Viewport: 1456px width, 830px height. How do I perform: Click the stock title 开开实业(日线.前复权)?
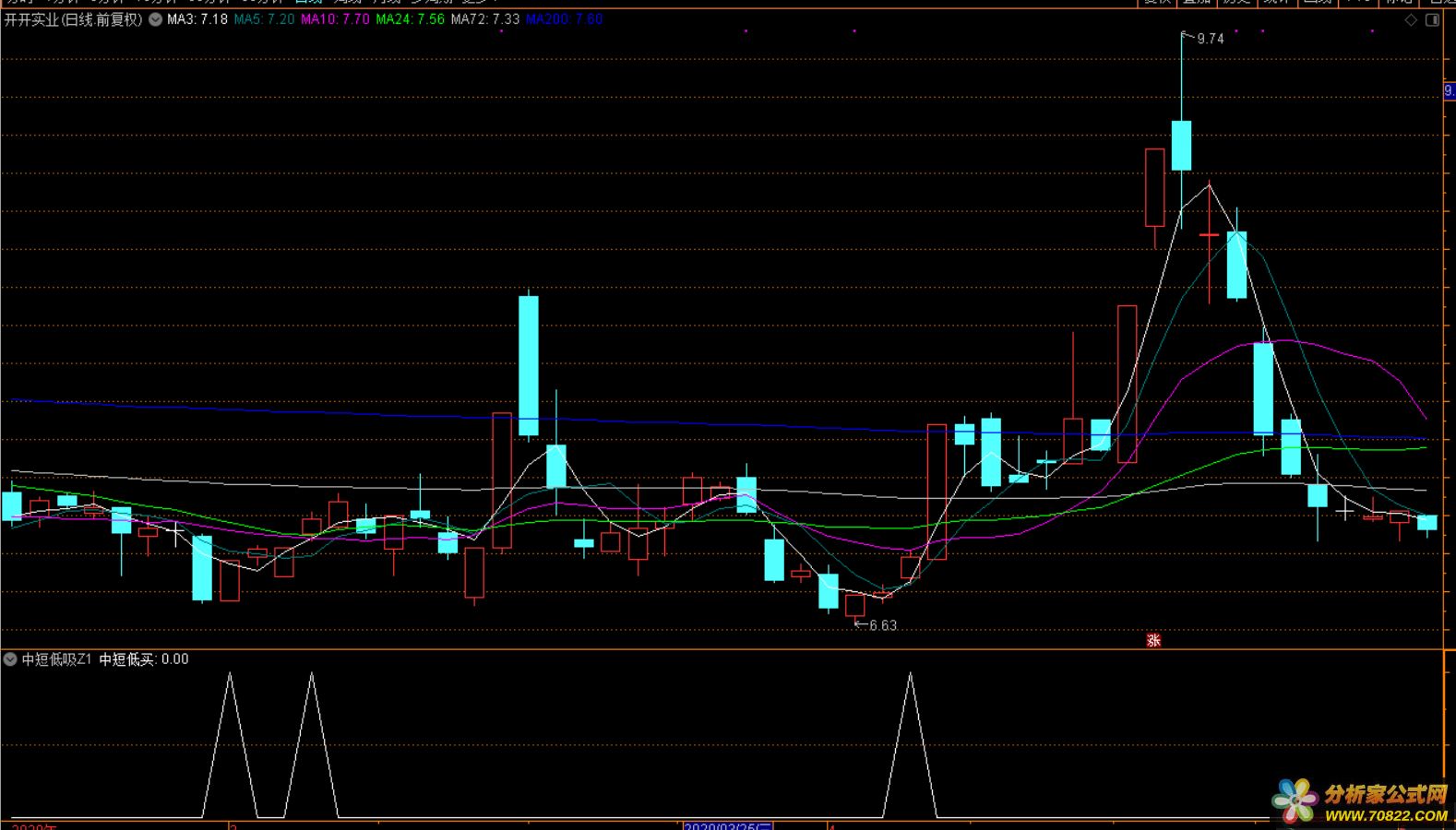click(74, 19)
